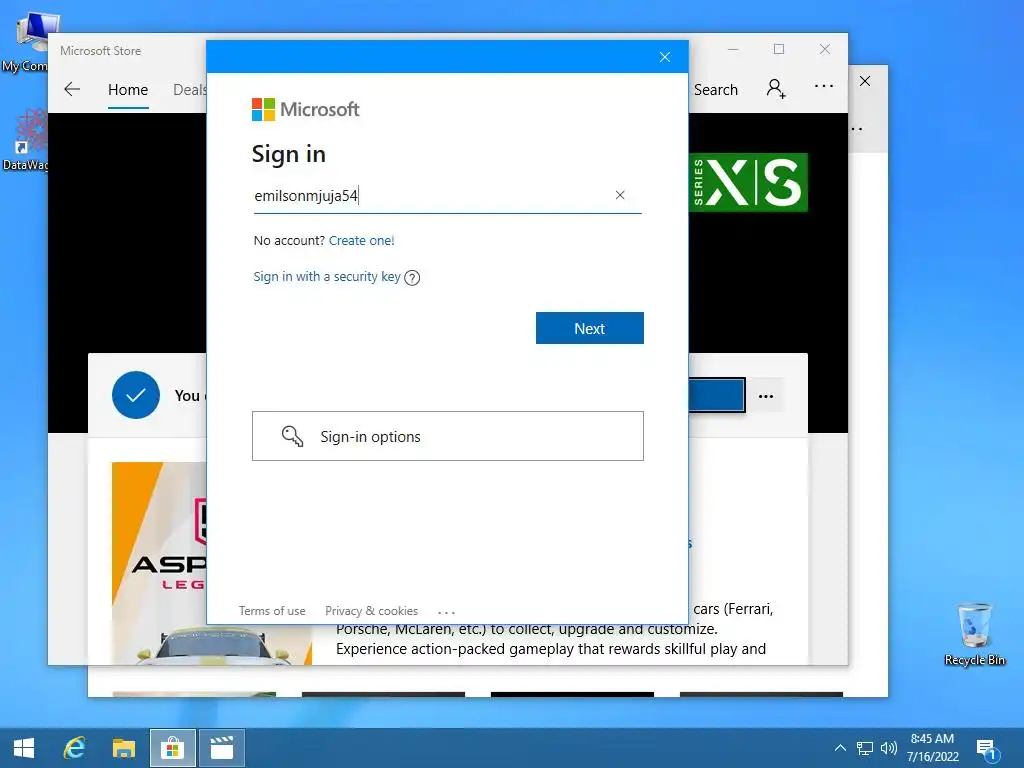Open the Recycle Bin desktop icon
Image resolution: width=1024 pixels, height=768 pixels.
coord(974,633)
